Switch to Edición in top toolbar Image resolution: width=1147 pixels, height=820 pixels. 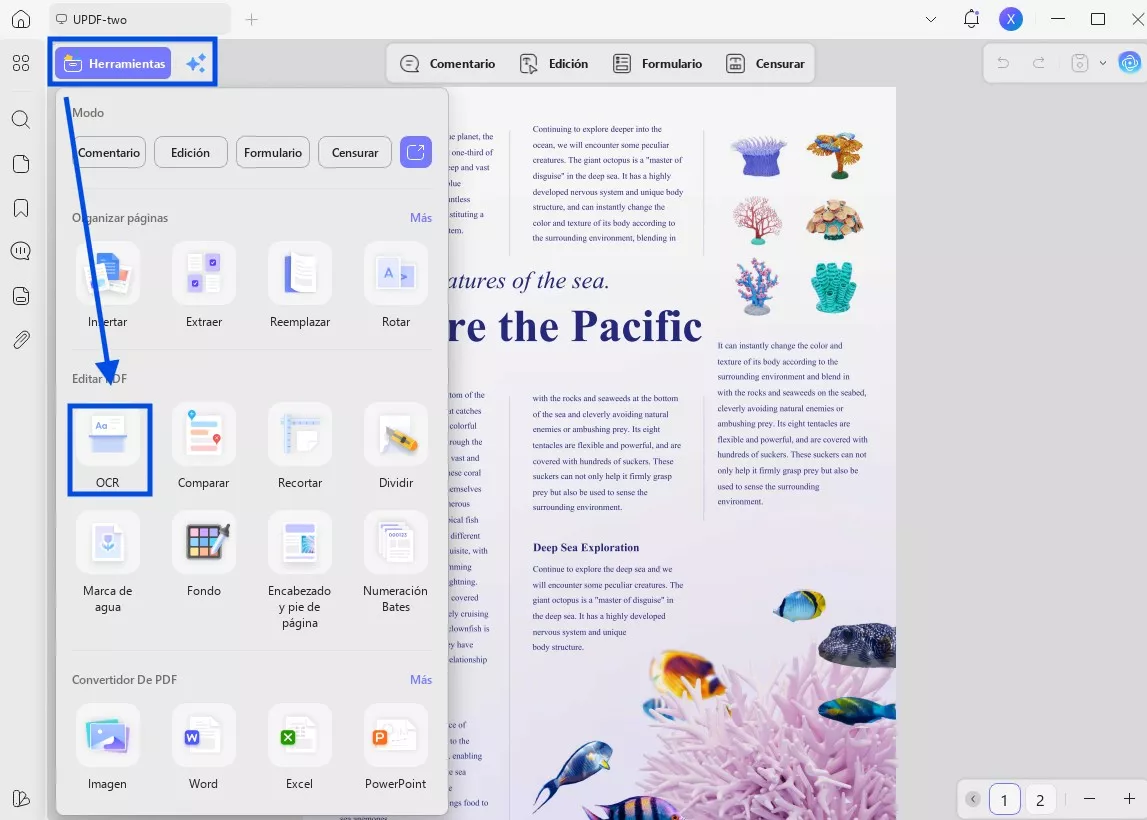554,64
